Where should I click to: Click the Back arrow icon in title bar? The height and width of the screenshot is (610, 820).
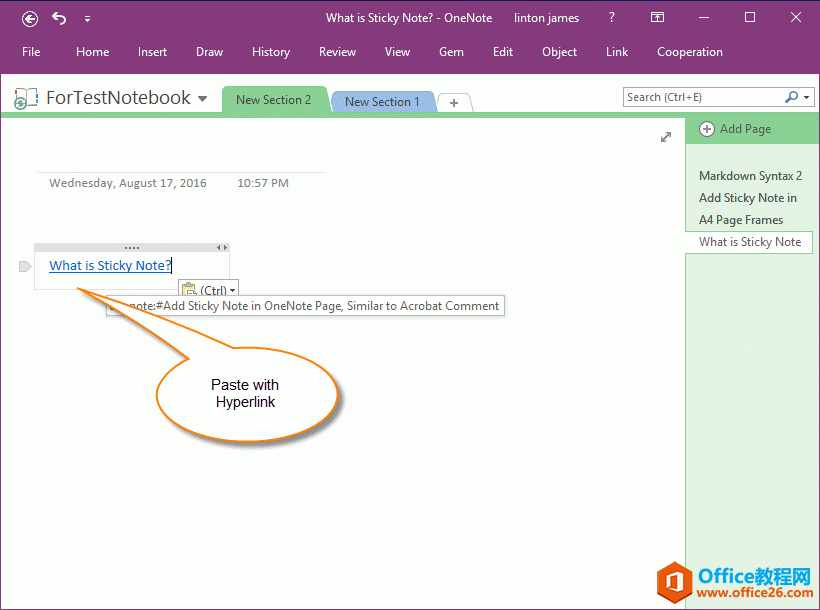[x=30, y=18]
